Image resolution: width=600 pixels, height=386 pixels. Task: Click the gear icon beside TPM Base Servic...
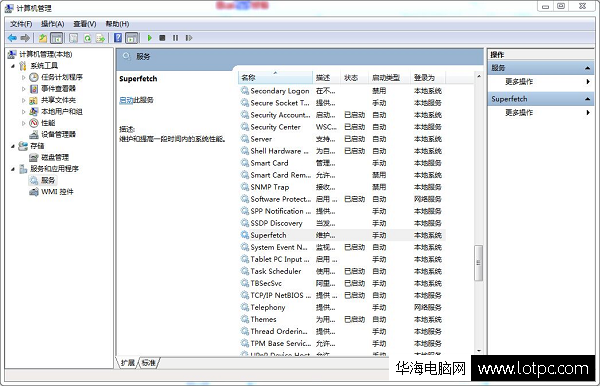click(245, 343)
